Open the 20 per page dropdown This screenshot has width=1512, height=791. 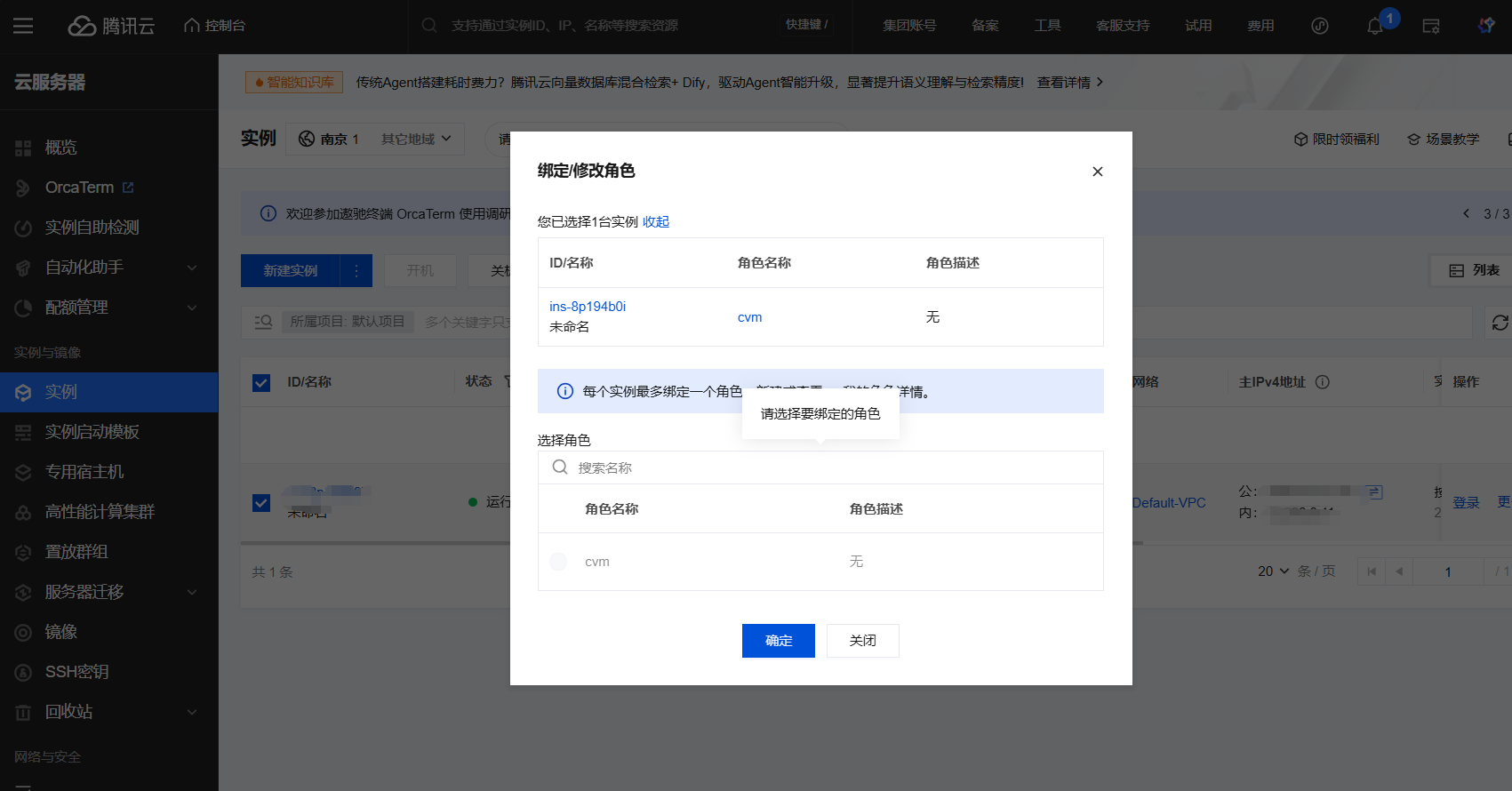(1273, 571)
